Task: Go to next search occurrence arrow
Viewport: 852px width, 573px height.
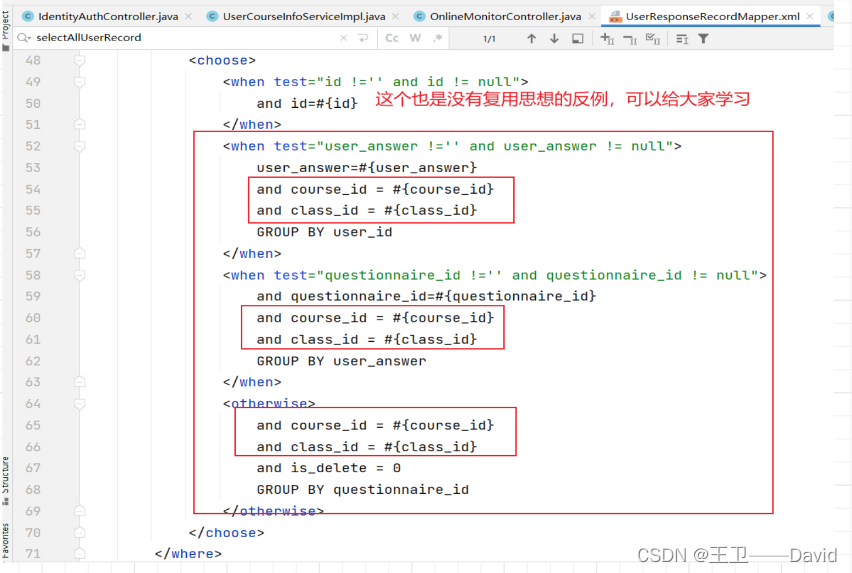Action: tap(554, 39)
